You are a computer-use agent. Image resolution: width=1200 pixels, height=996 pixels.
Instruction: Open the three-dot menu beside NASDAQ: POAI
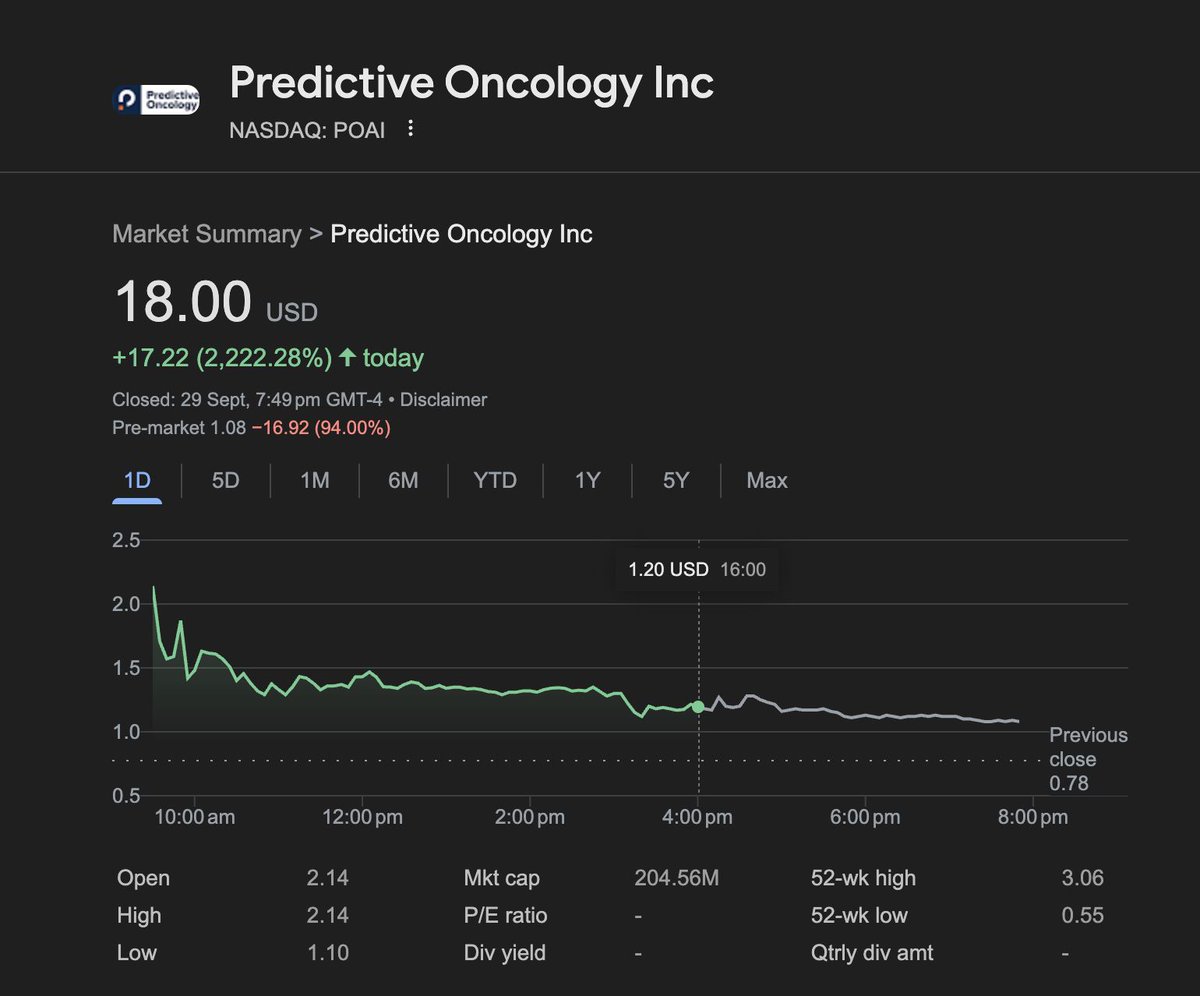pyautogui.click(x=410, y=129)
